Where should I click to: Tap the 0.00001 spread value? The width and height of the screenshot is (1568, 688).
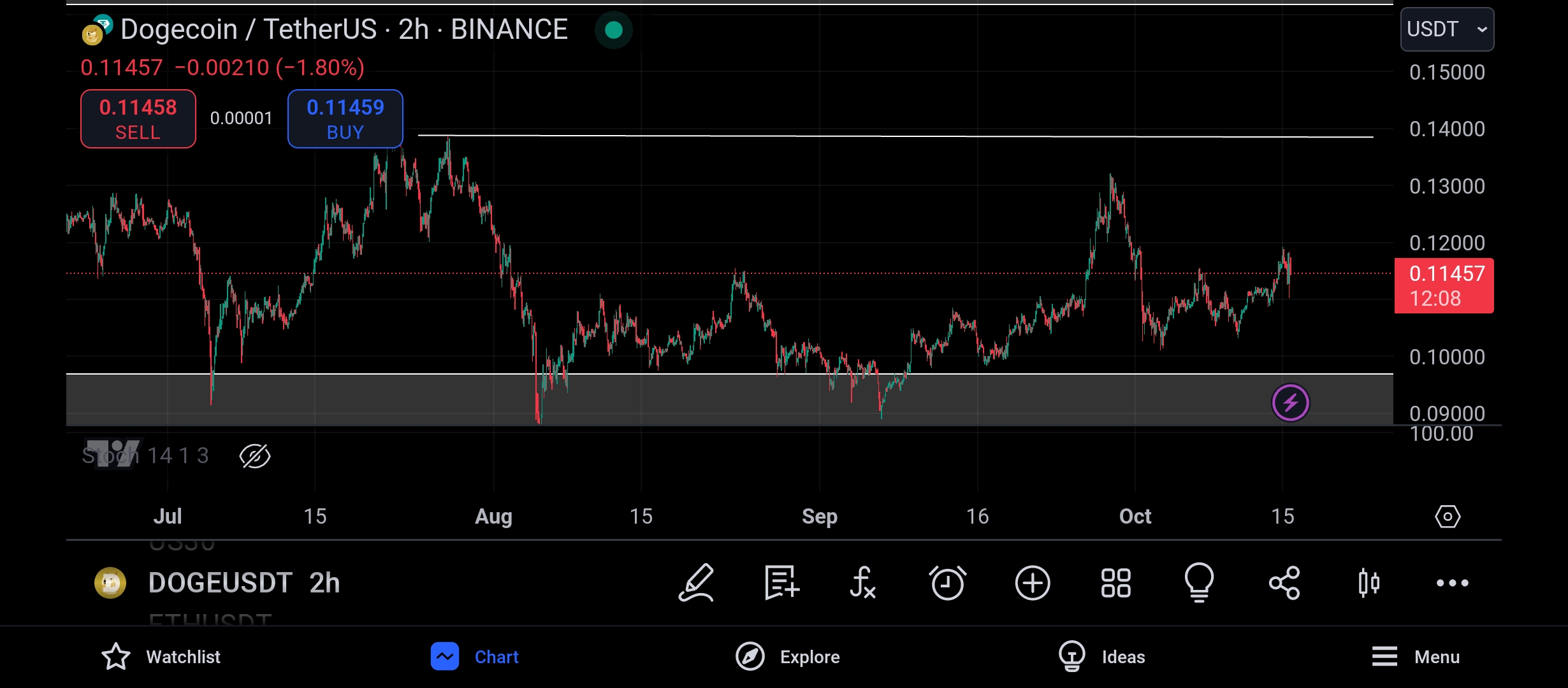(241, 118)
